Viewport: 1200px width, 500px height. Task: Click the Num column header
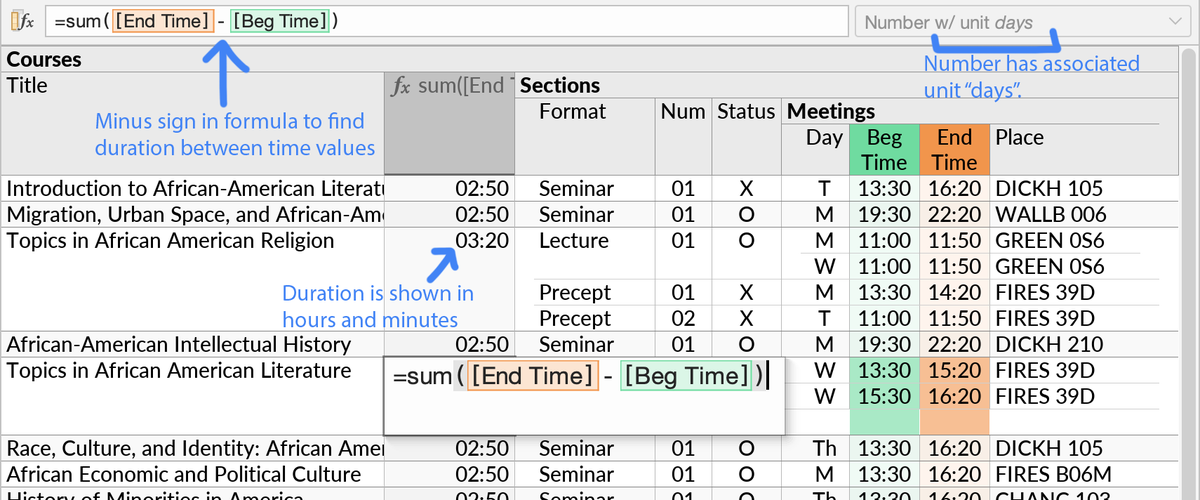click(683, 112)
